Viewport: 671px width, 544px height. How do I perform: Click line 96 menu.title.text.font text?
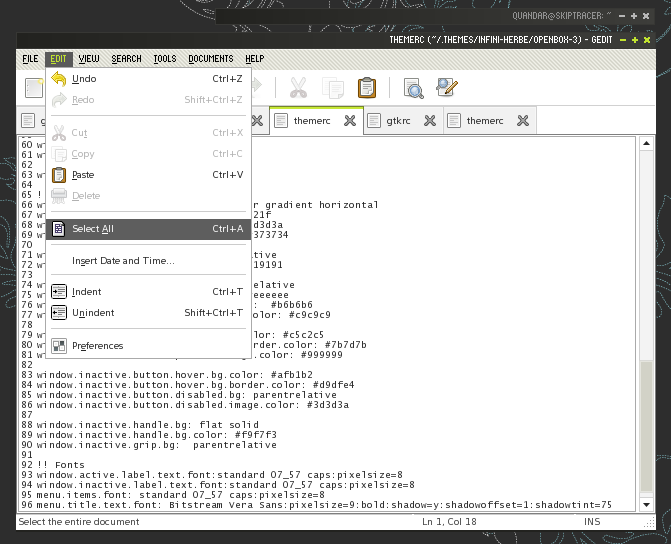coord(324,505)
